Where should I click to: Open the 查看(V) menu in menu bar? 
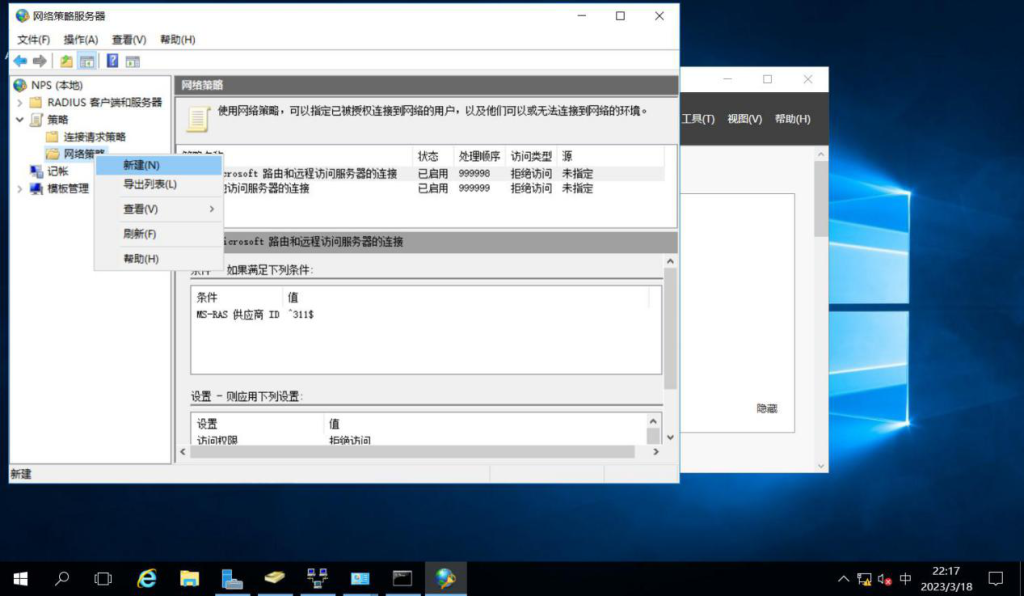(129, 39)
